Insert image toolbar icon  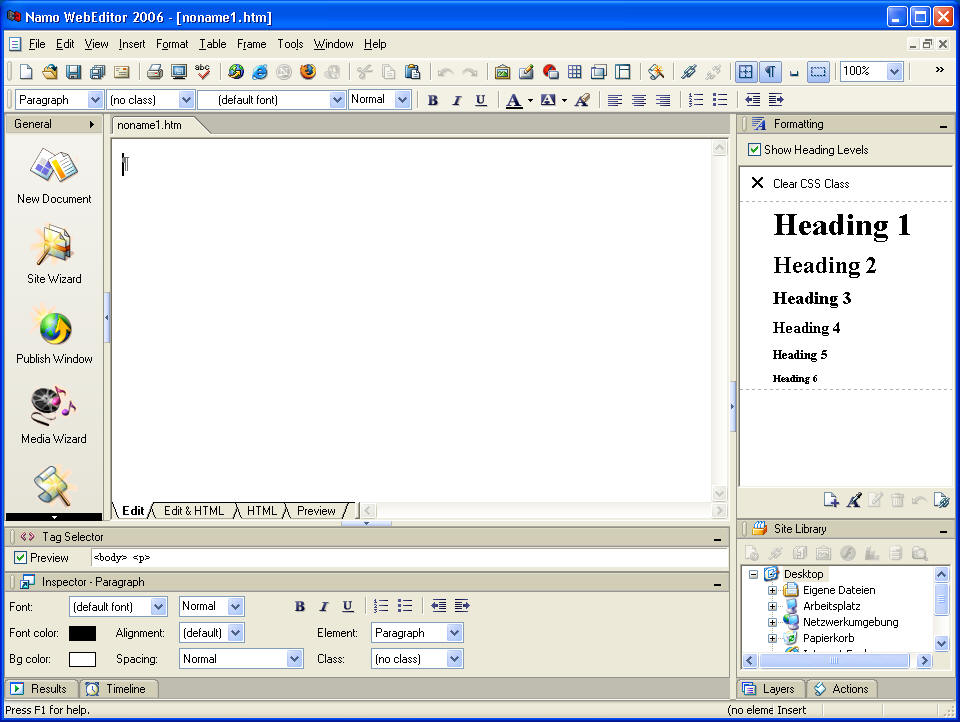point(503,72)
